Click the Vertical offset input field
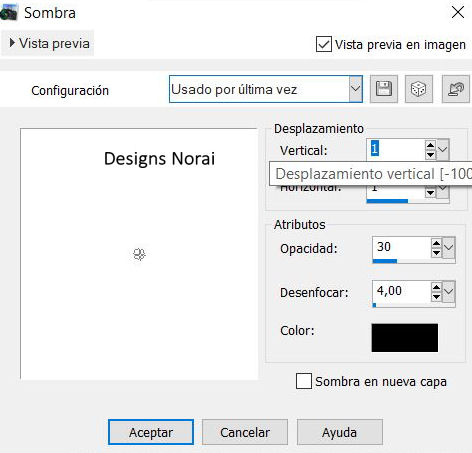The width and height of the screenshot is (472, 453). tap(396, 149)
